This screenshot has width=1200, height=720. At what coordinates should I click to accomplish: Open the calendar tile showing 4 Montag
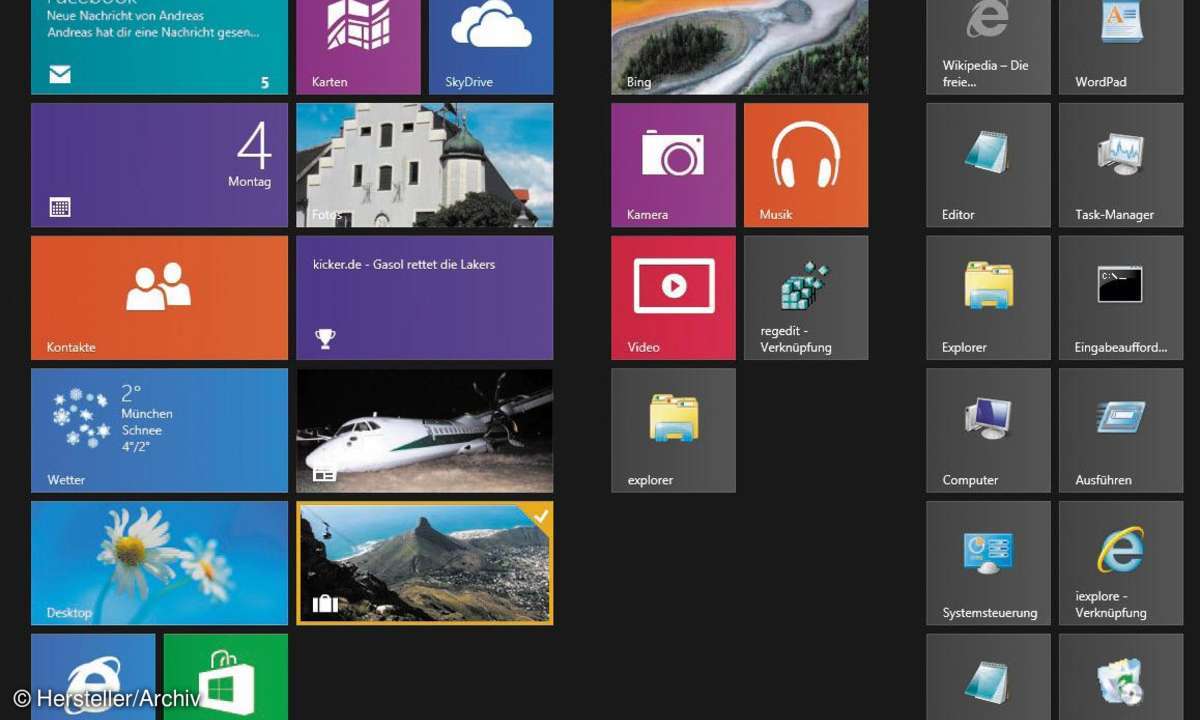(159, 165)
